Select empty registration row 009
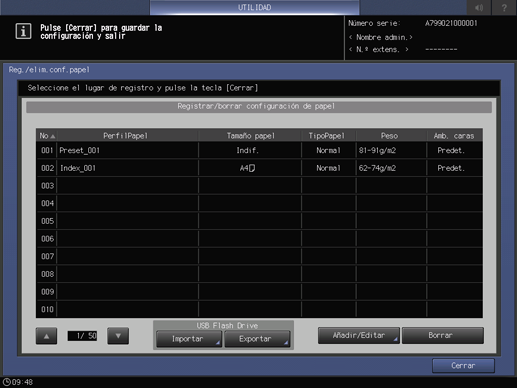Viewport: 517px width, 388px height. [x=259, y=292]
